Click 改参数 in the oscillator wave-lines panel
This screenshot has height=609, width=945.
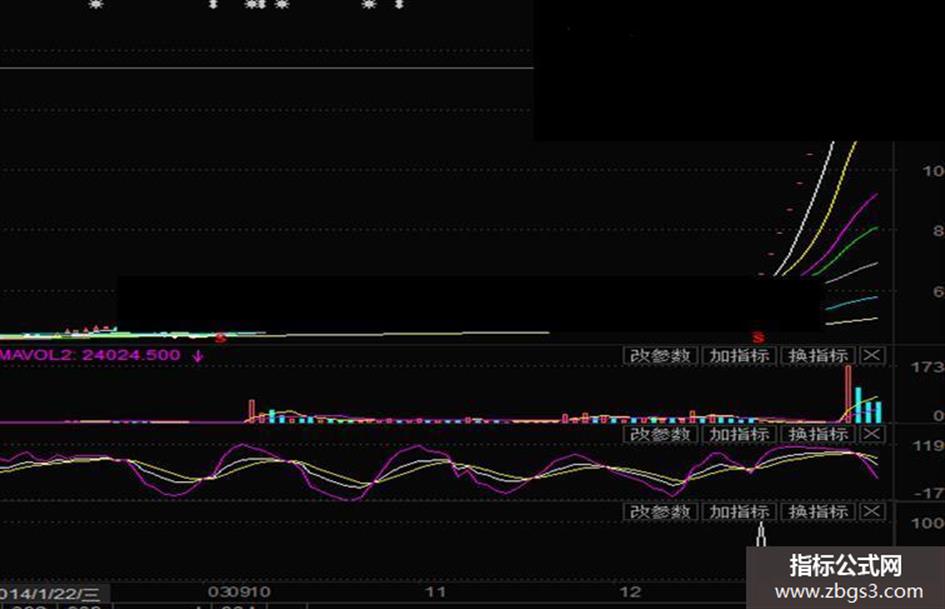[660, 434]
